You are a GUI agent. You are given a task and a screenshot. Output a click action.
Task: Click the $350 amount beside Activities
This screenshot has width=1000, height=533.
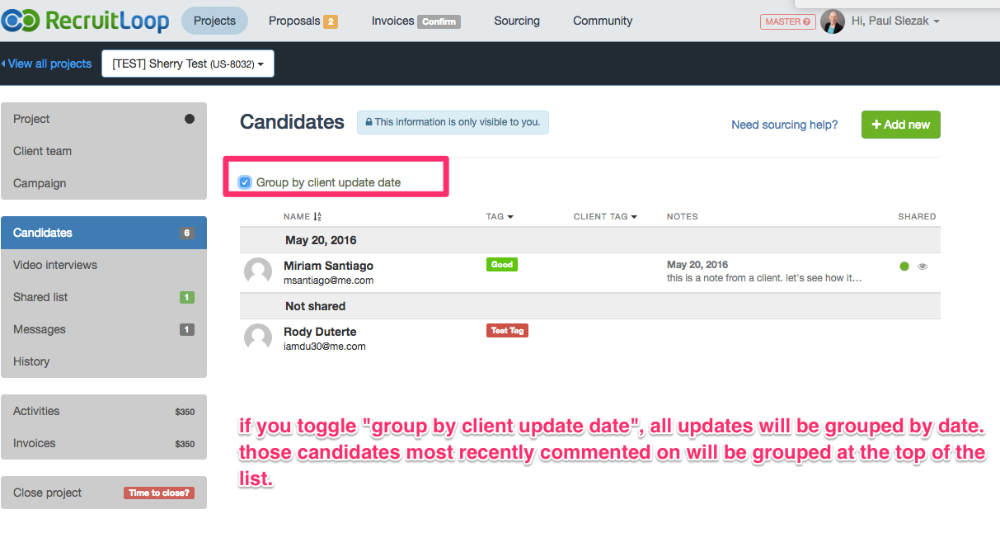pos(185,412)
